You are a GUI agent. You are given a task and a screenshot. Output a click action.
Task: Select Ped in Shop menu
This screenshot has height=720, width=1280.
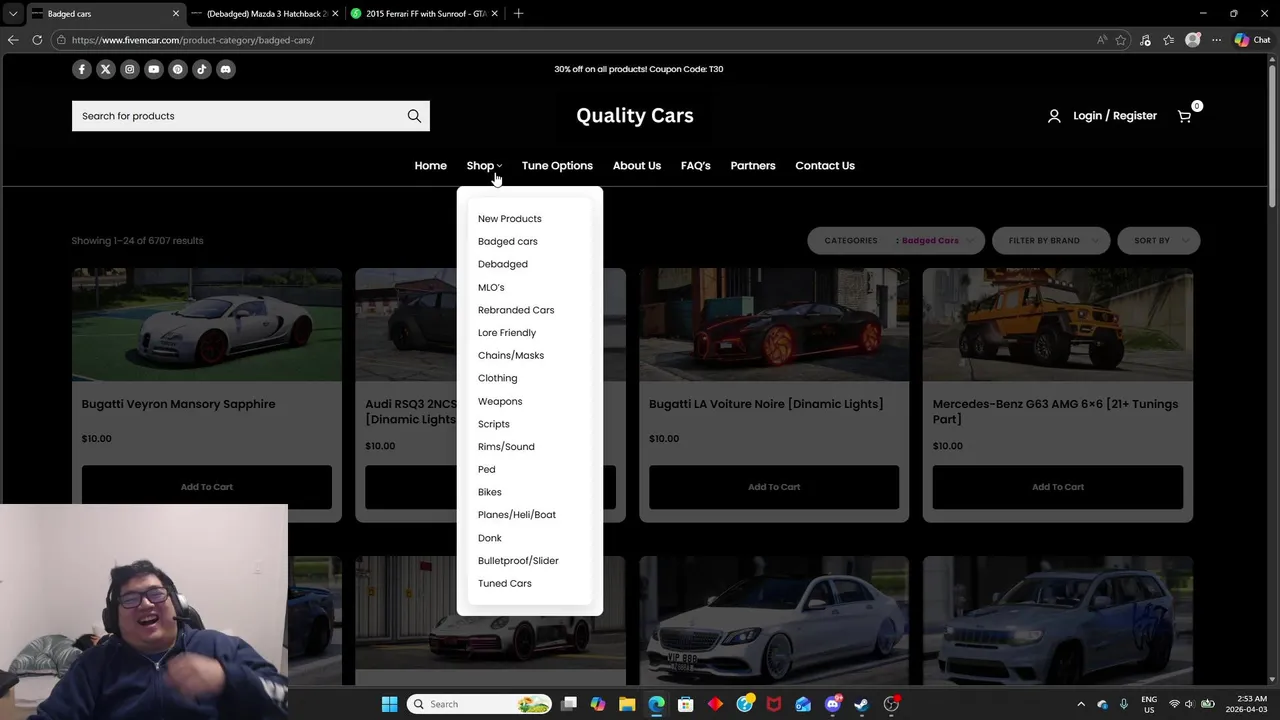tap(486, 469)
